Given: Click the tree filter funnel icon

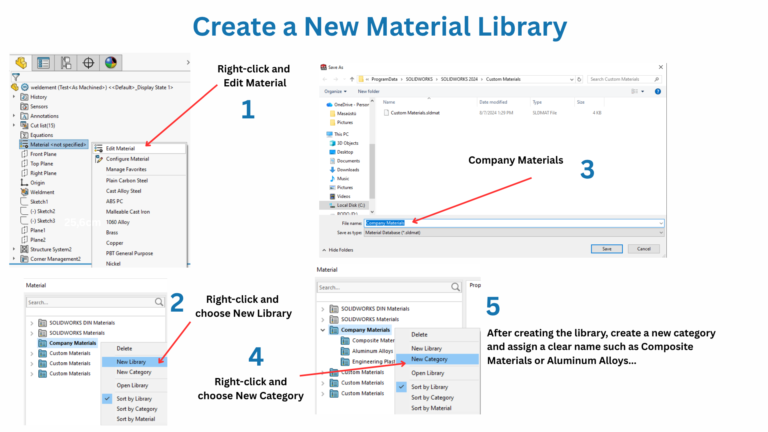Looking at the screenshot, I should pos(16,77).
